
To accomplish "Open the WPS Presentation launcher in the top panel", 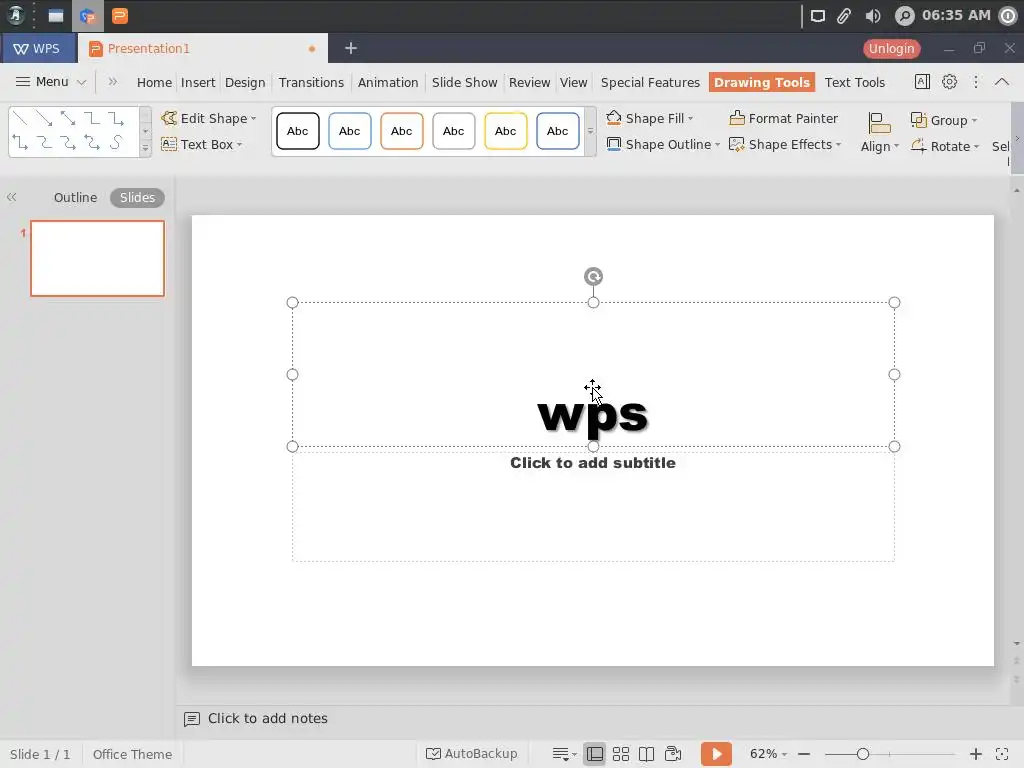I will click(120, 16).
